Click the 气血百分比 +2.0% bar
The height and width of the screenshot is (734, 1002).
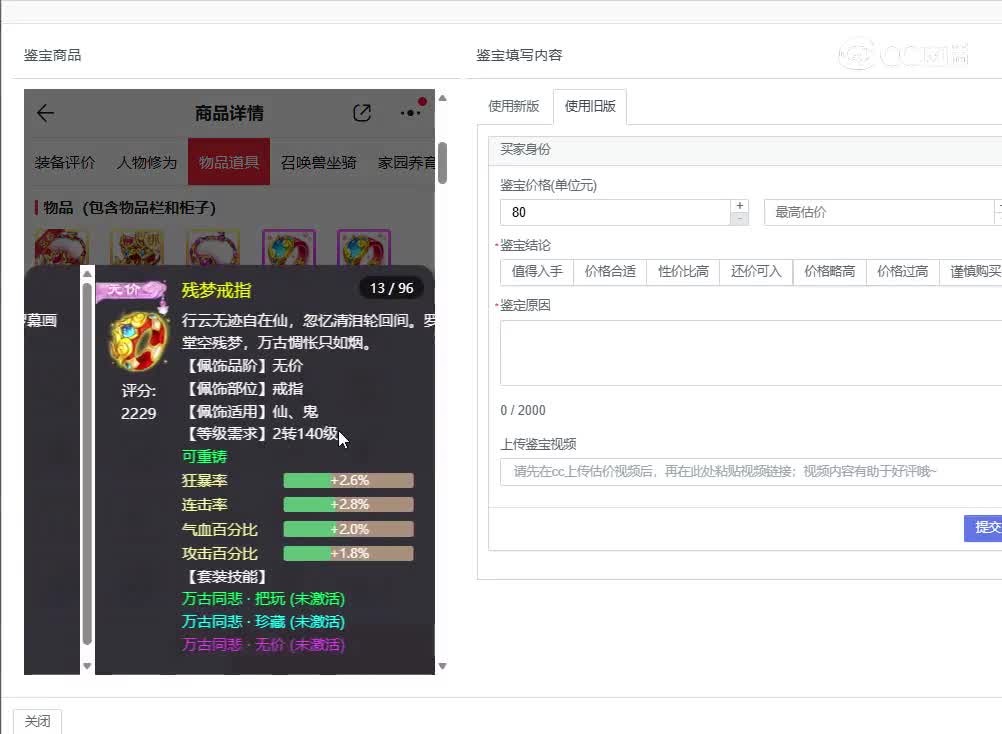[x=348, y=529]
